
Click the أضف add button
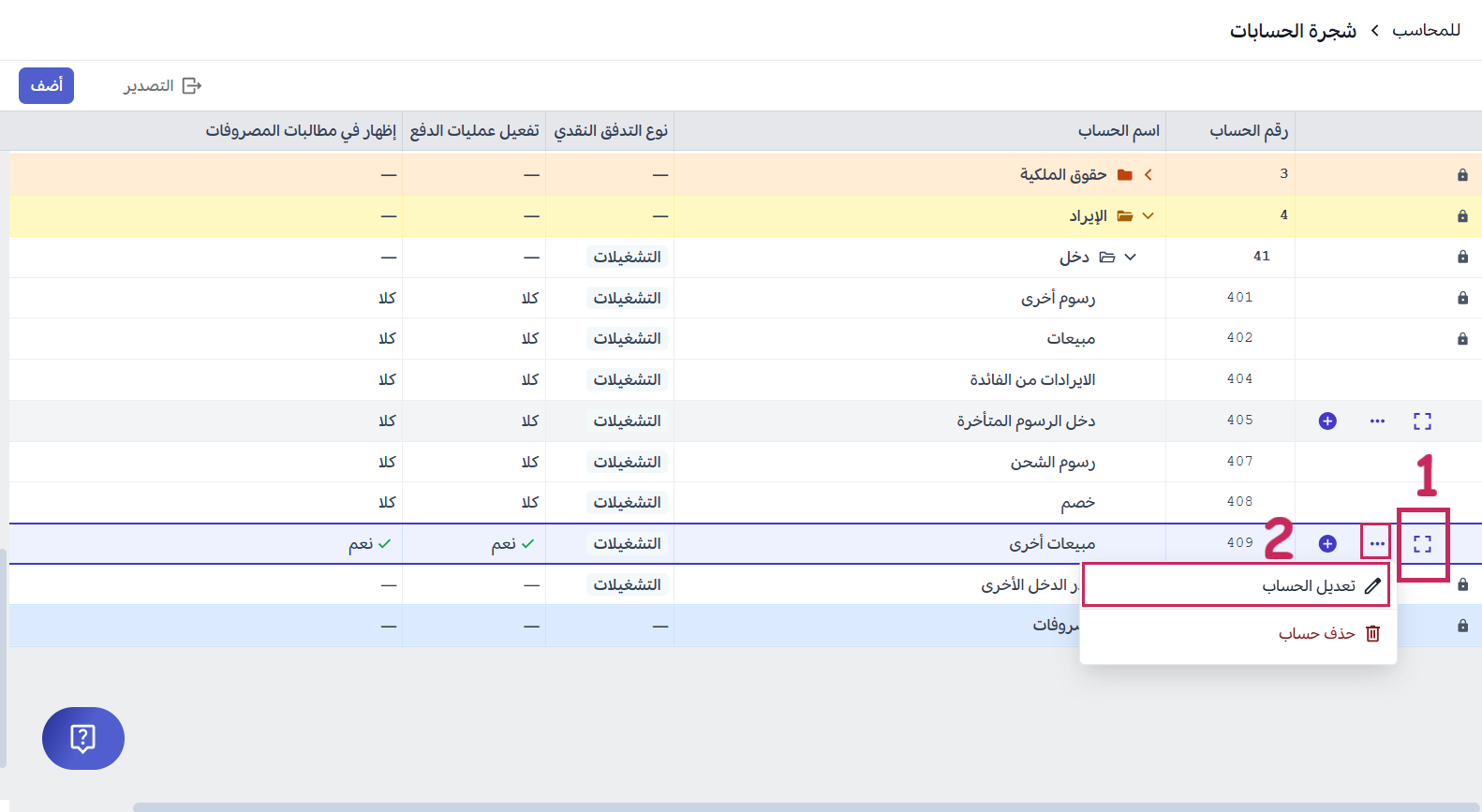point(46,85)
